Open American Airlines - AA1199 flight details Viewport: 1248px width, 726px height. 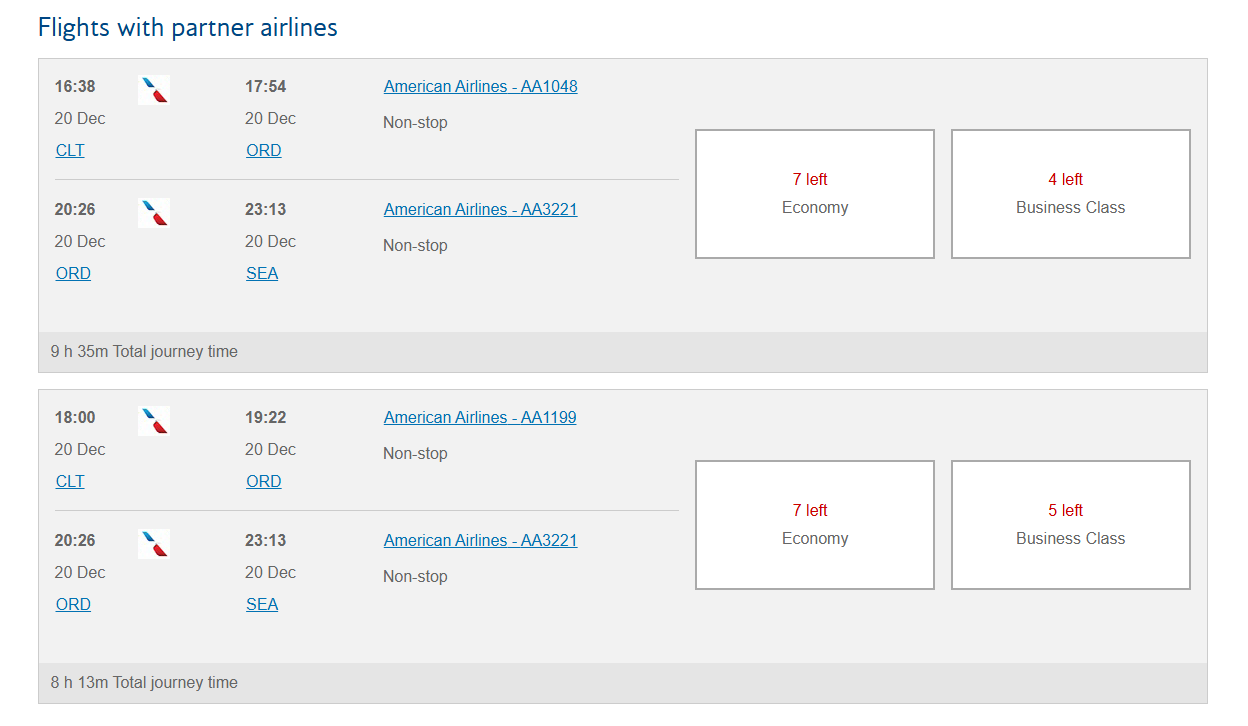point(480,417)
